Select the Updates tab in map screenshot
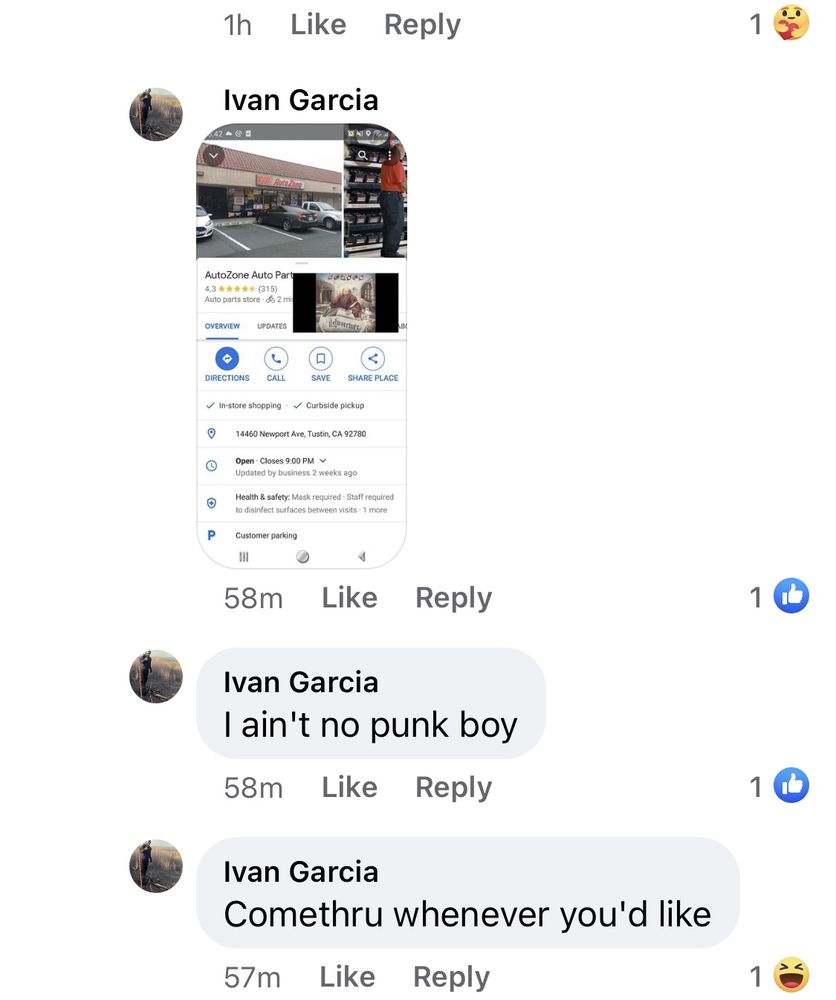This screenshot has height=1000, width=836. click(272, 326)
